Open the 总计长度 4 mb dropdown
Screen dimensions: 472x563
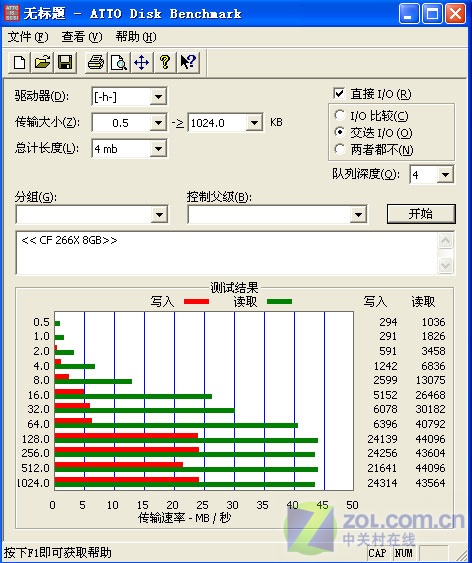click(x=158, y=149)
